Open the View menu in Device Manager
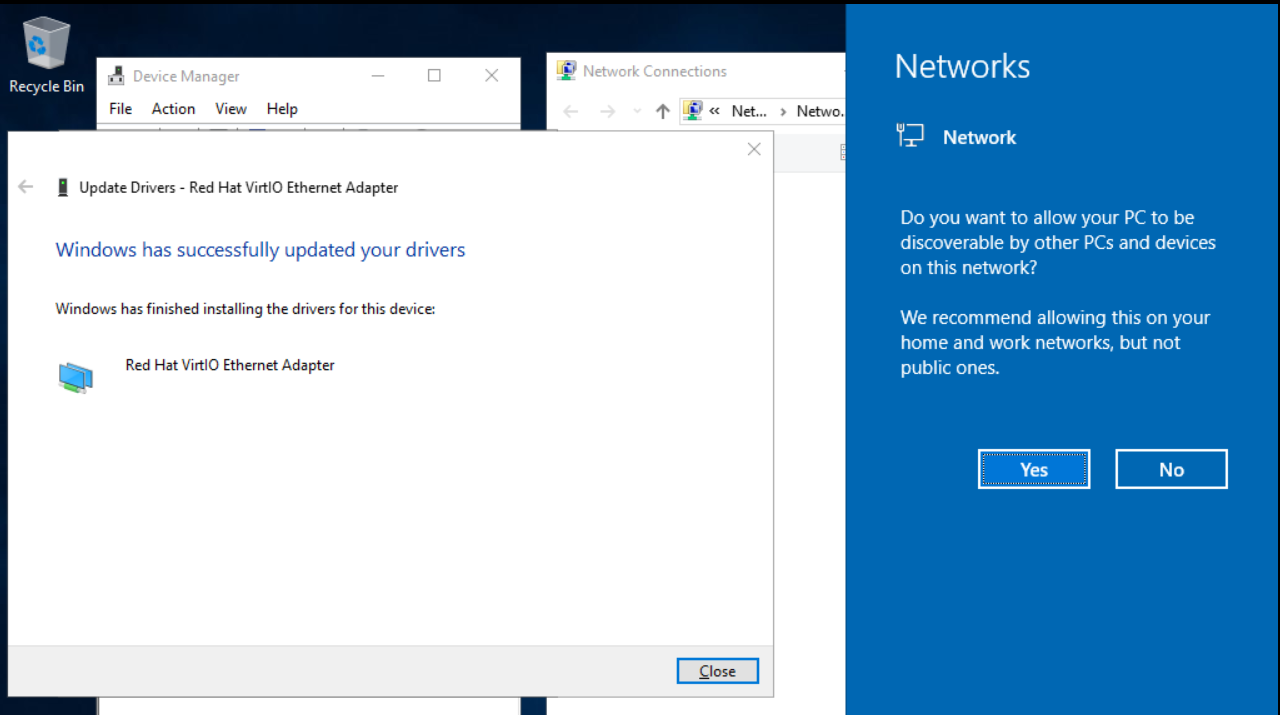The image size is (1280, 715). point(230,109)
